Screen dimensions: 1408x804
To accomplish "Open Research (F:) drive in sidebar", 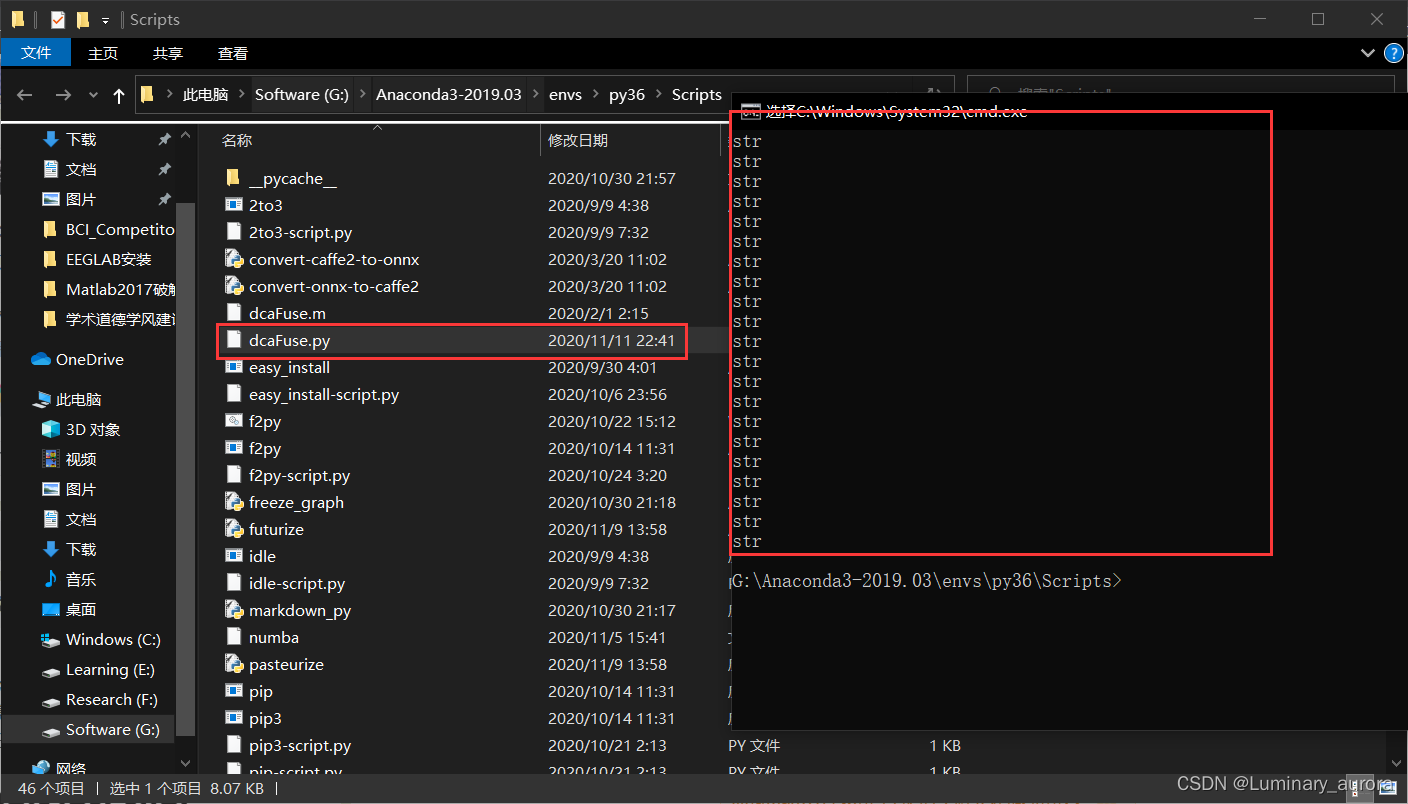I will [x=111, y=700].
